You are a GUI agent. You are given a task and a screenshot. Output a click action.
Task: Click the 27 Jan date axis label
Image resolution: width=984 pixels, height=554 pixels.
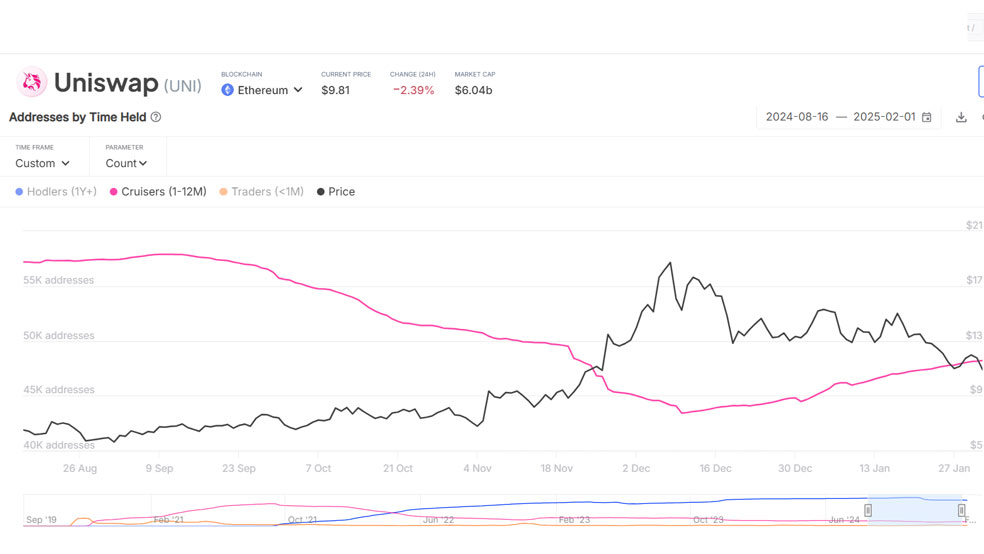coord(954,468)
